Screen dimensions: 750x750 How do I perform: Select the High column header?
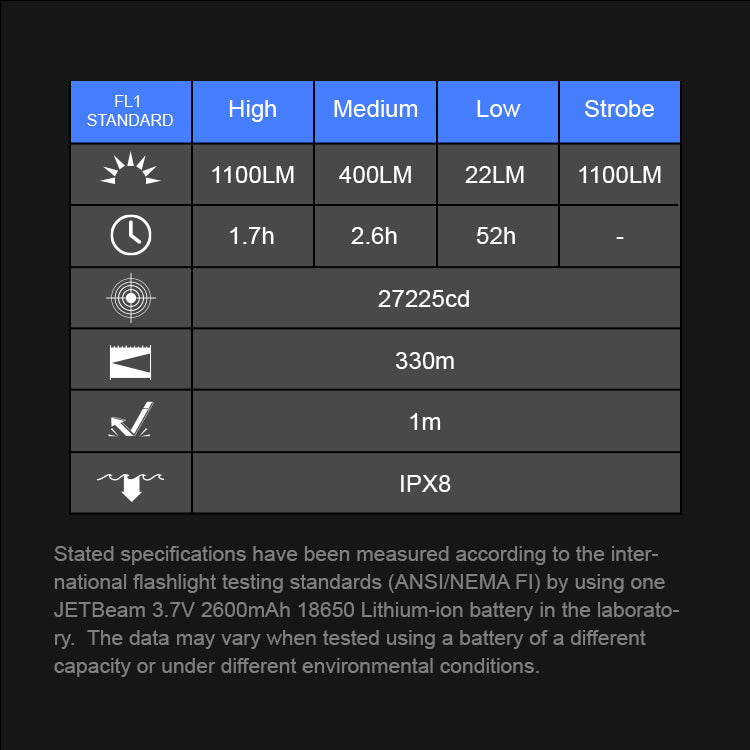click(252, 110)
